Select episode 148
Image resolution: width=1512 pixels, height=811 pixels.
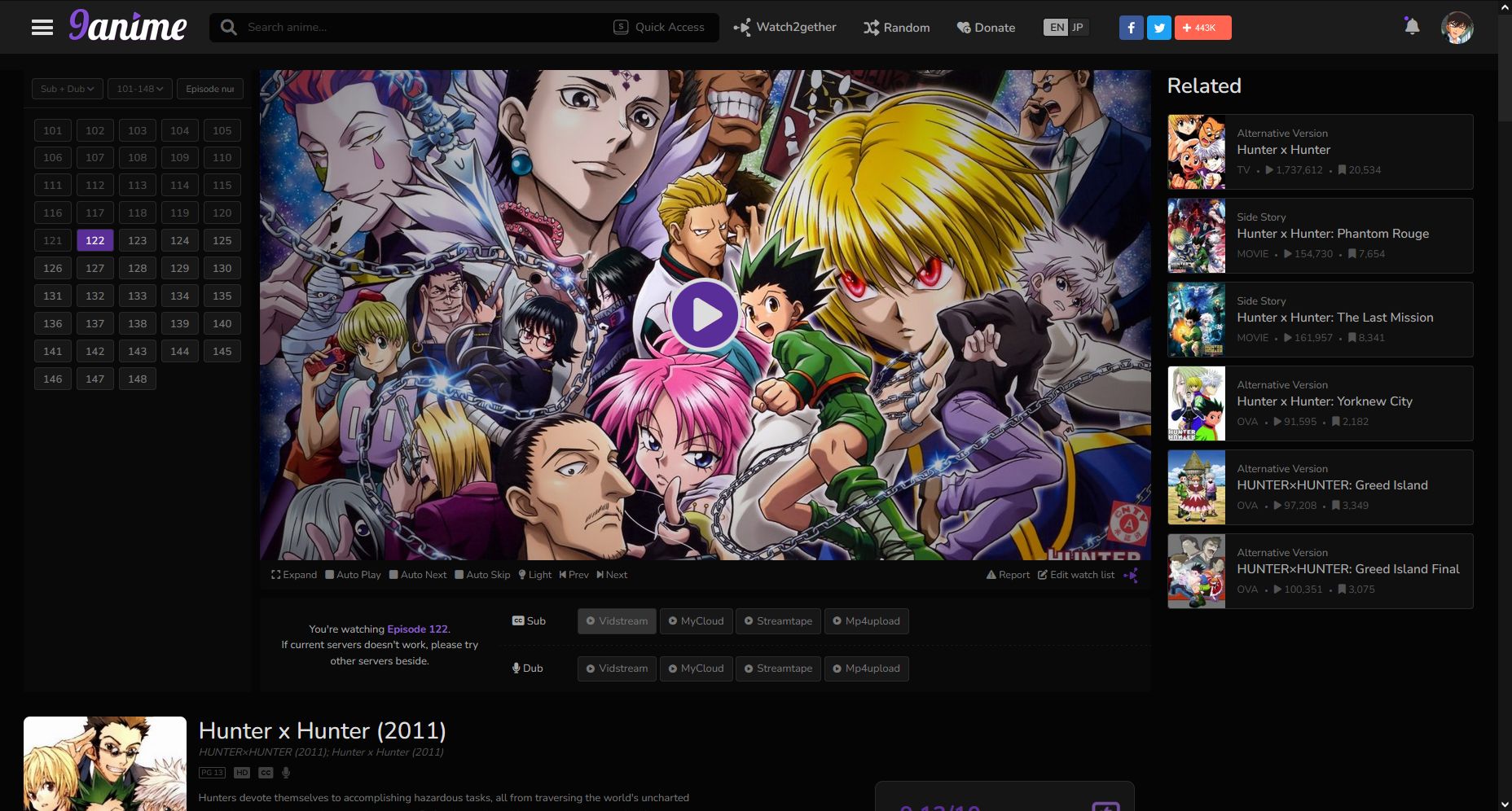138,379
